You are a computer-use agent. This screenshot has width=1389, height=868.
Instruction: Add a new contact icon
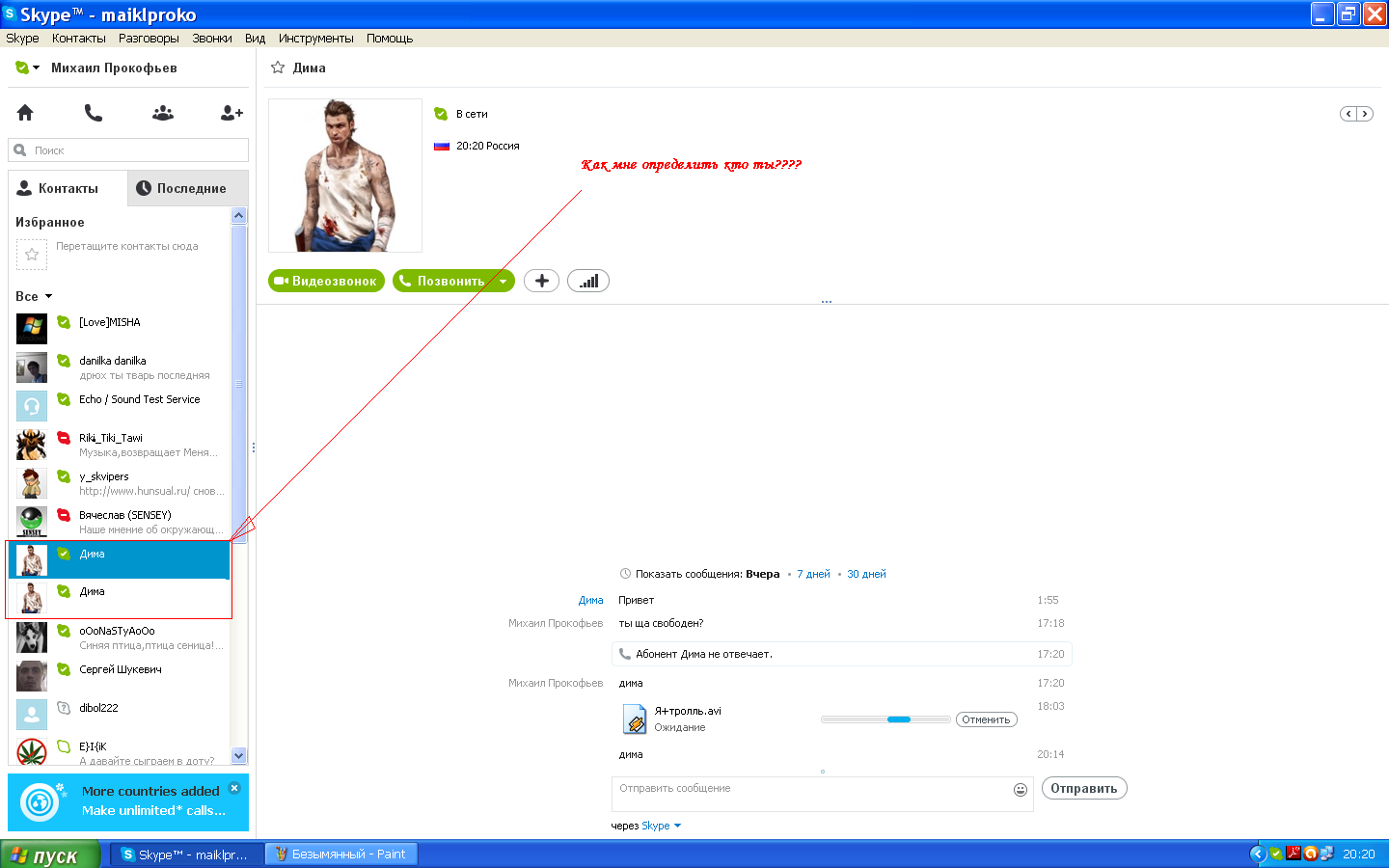tap(231, 113)
